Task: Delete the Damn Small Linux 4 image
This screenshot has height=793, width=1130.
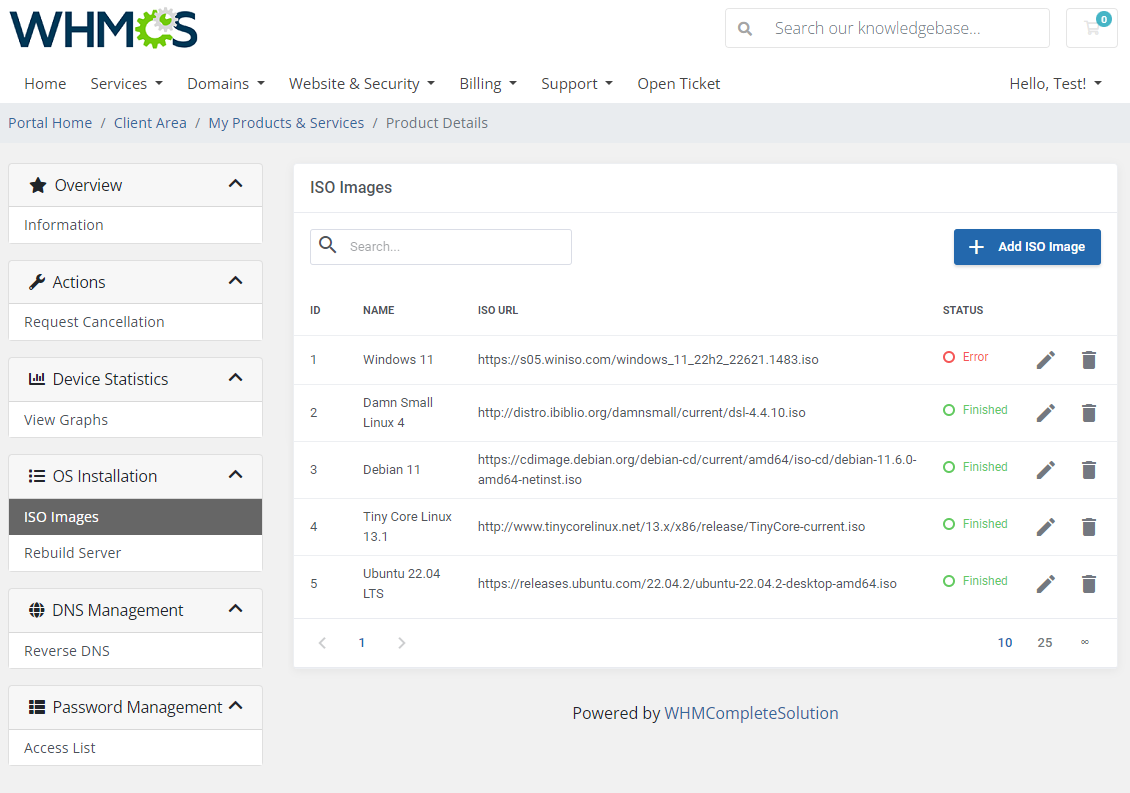Action: tap(1089, 413)
